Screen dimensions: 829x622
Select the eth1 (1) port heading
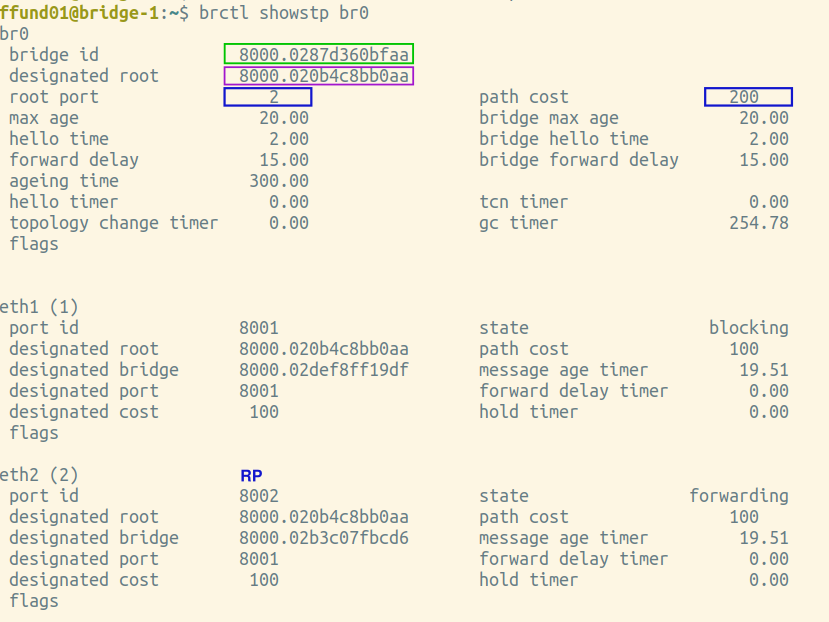click(39, 307)
